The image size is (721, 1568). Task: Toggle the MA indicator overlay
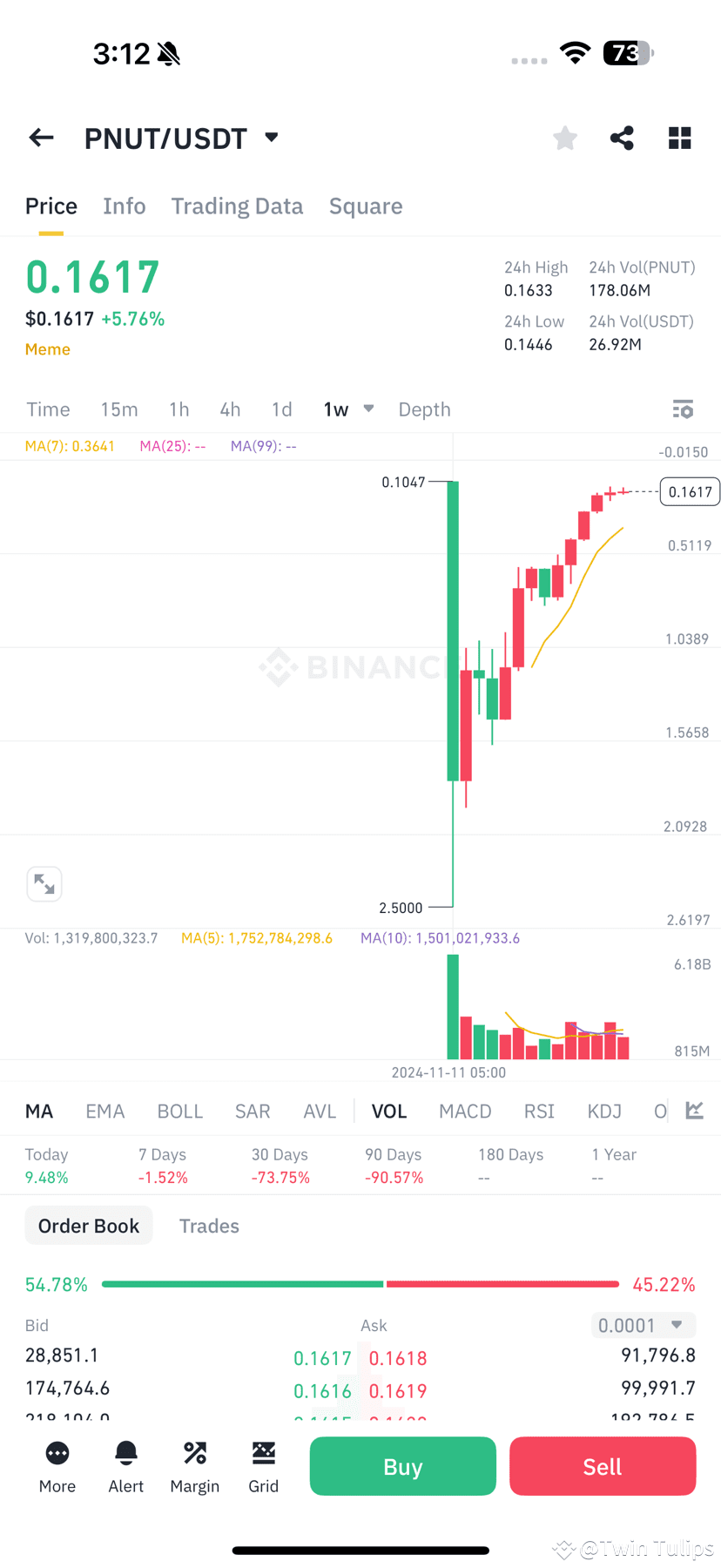pos(39,1111)
